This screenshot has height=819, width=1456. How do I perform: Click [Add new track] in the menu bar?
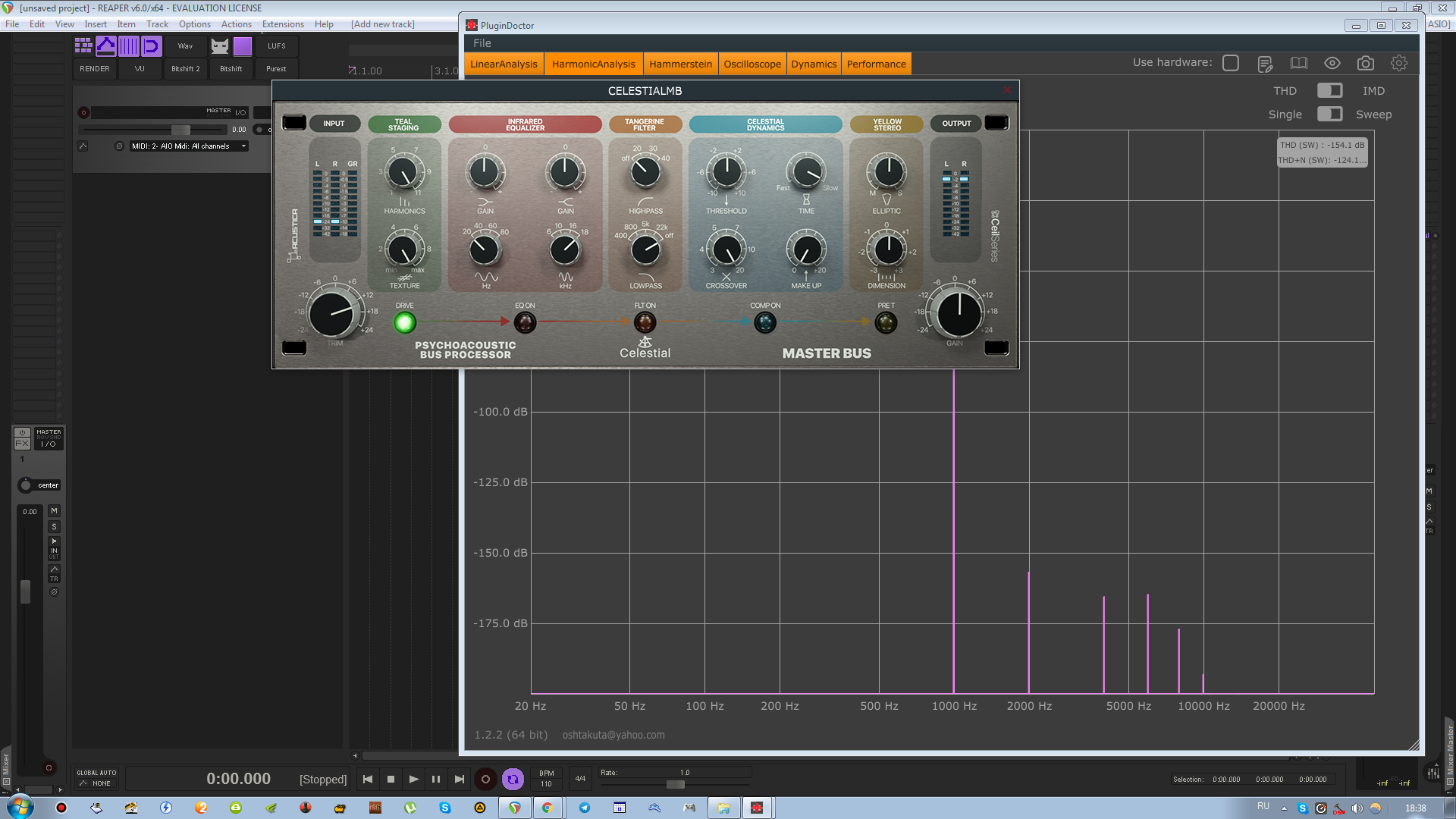tap(383, 24)
